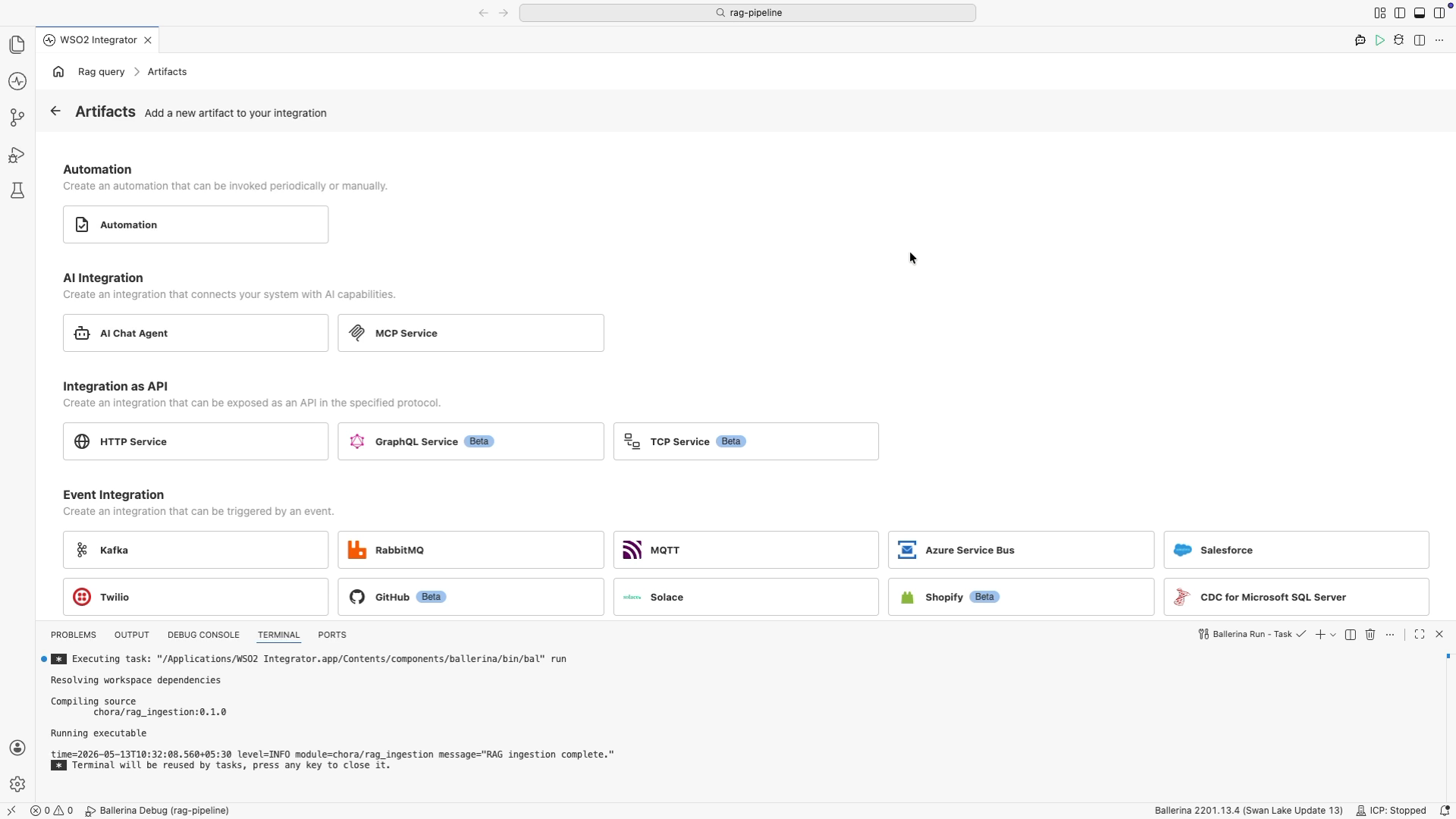Switch to the DEBUG CONSOLE tab
The width and height of the screenshot is (1456, 819).
tap(203, 635)
